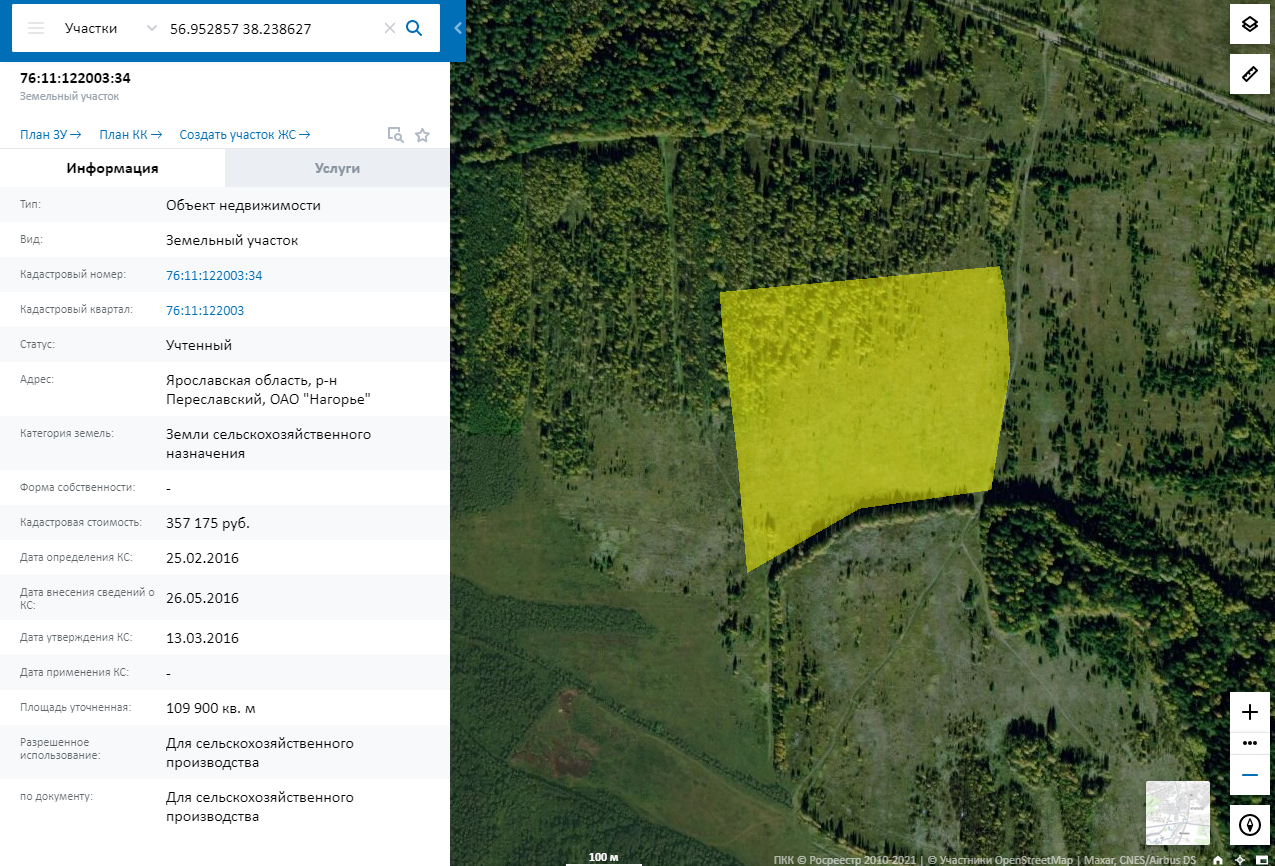Add parcel to favorites with star icon
The image size is (1275, 866).
click(x=422, y=135)
